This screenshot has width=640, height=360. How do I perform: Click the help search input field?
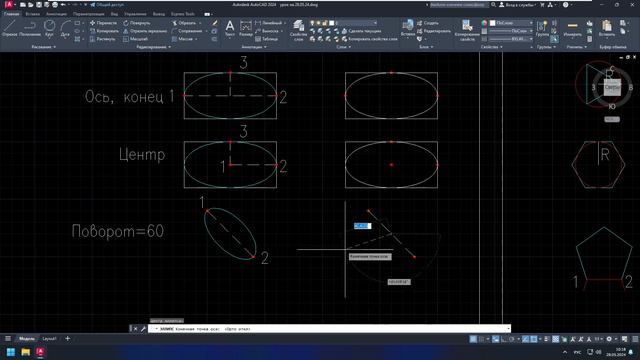click(458, 5)
